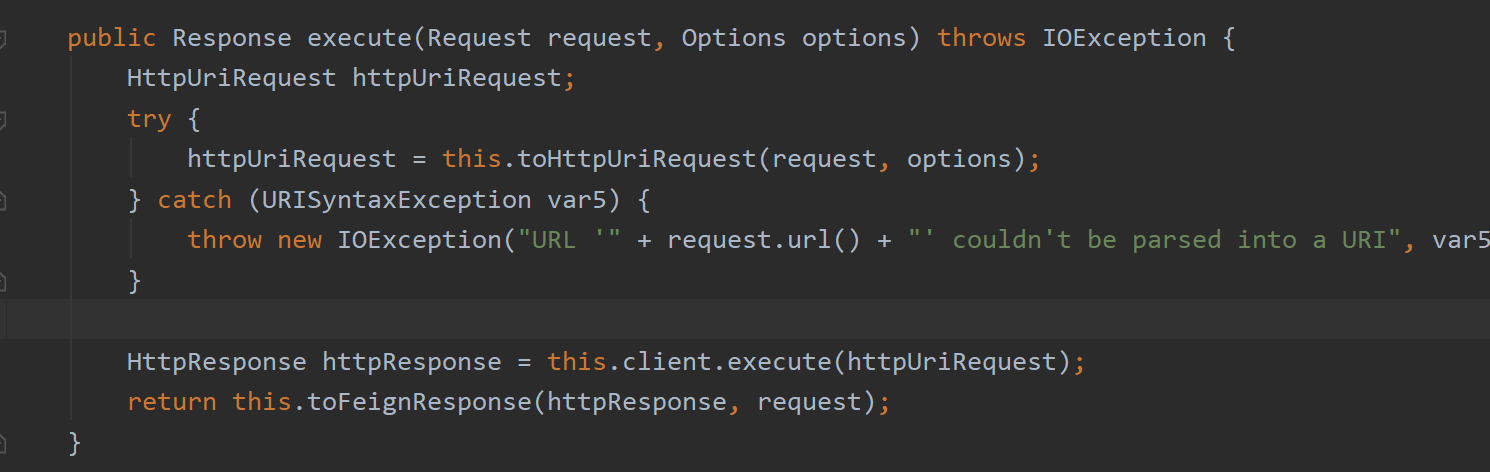Click the HttpResponse type declaration
The height and width of the screenshot is (472, 1490).
(x=217, y=362)
